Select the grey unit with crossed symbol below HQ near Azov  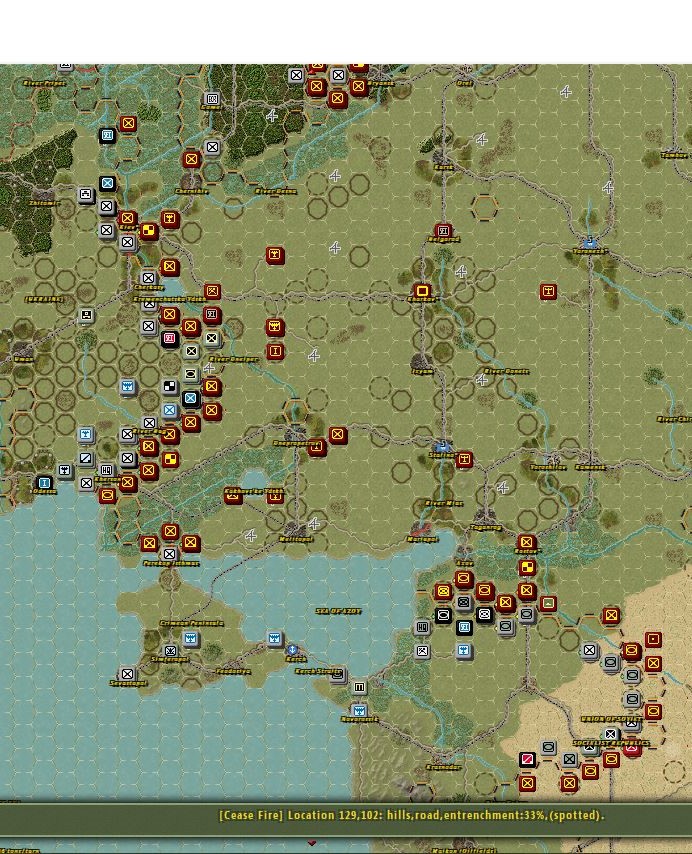click(x=422, y=651)
